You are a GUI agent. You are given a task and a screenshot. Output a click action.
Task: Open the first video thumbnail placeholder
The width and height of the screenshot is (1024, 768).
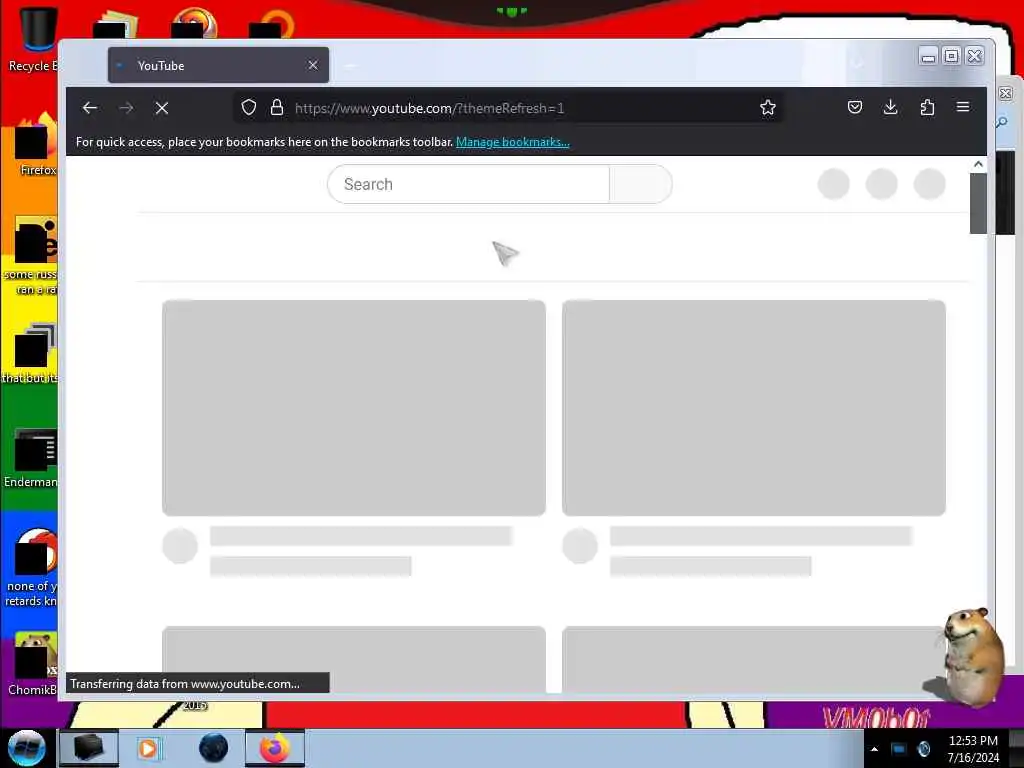click(354, 408)
